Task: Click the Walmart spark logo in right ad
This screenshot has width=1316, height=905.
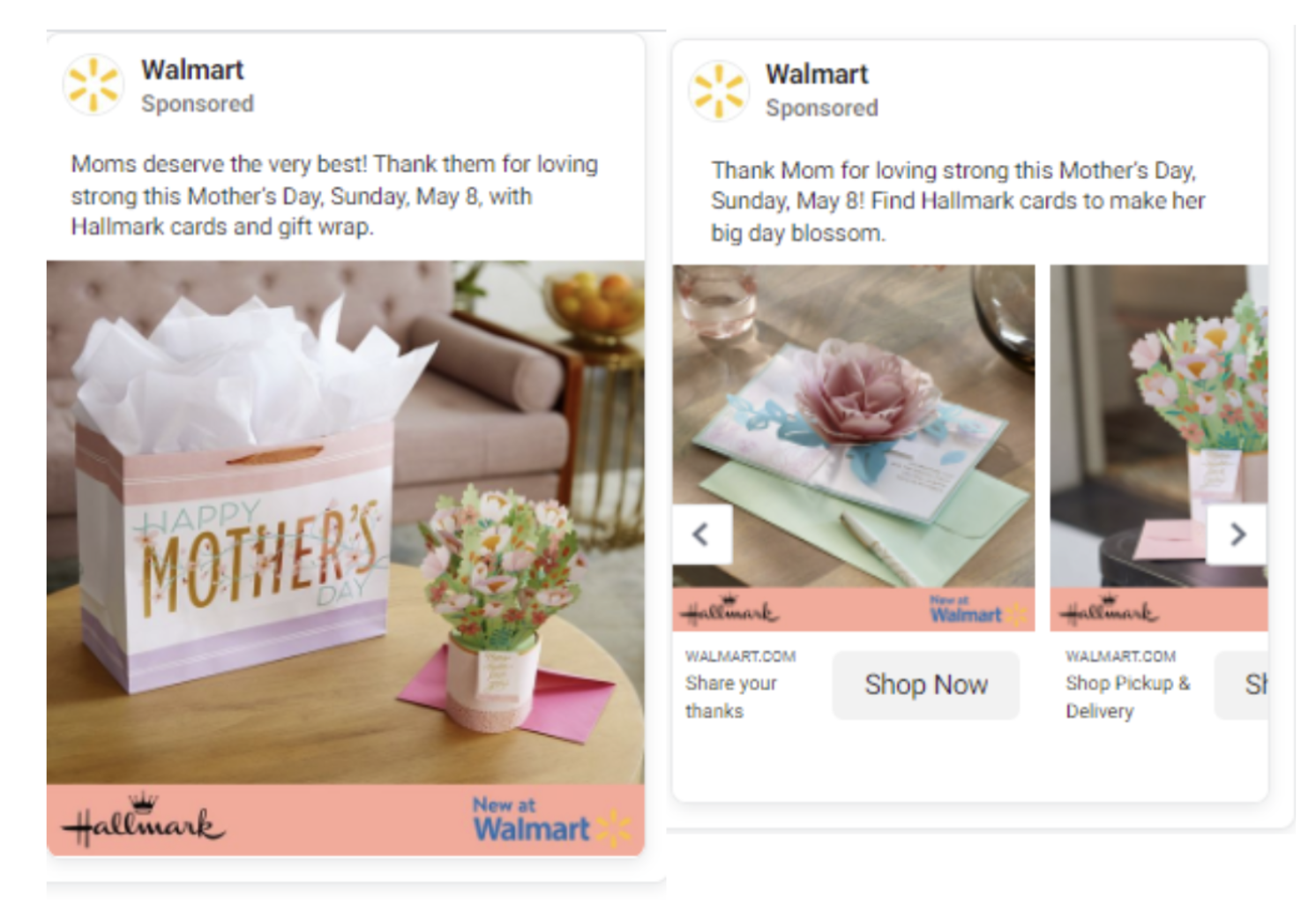Action: tap(718, 91)
